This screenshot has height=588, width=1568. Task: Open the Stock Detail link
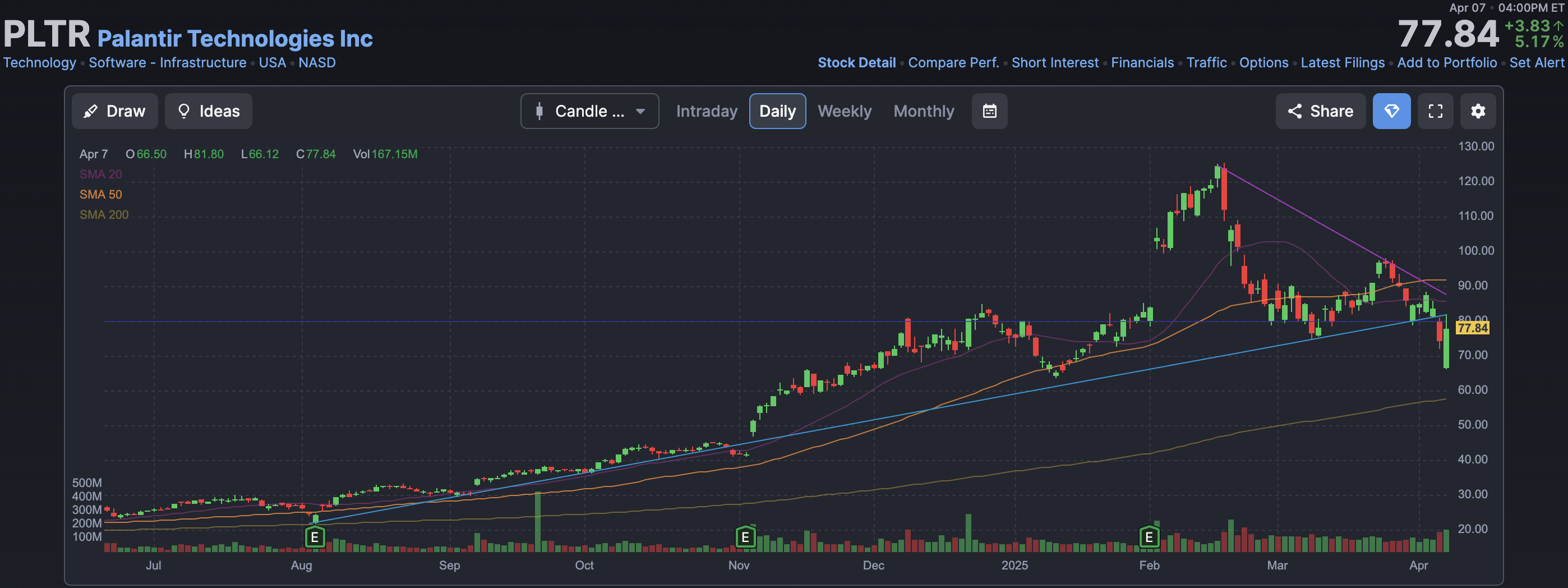click(856, 62)
